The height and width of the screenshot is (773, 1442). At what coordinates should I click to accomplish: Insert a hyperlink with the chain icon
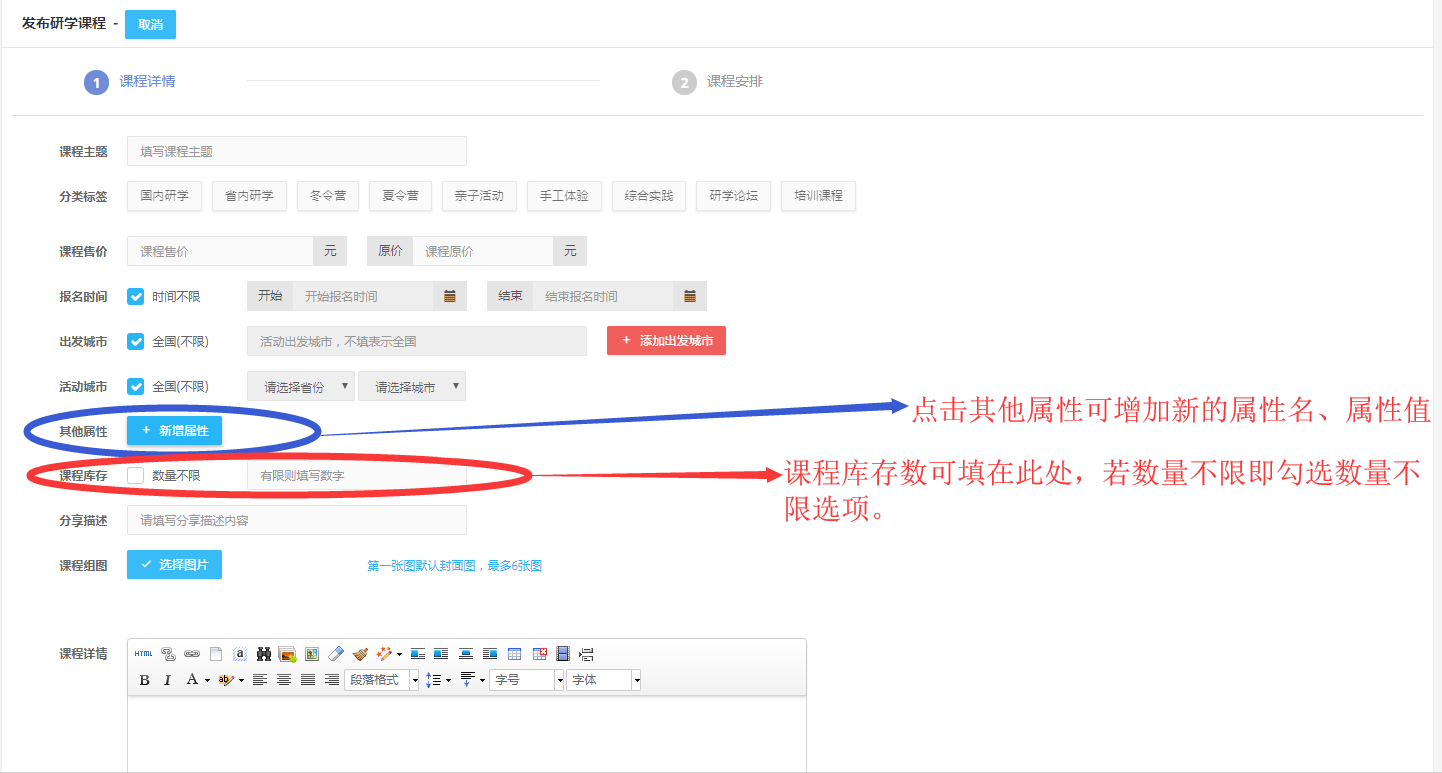(192, 654)
